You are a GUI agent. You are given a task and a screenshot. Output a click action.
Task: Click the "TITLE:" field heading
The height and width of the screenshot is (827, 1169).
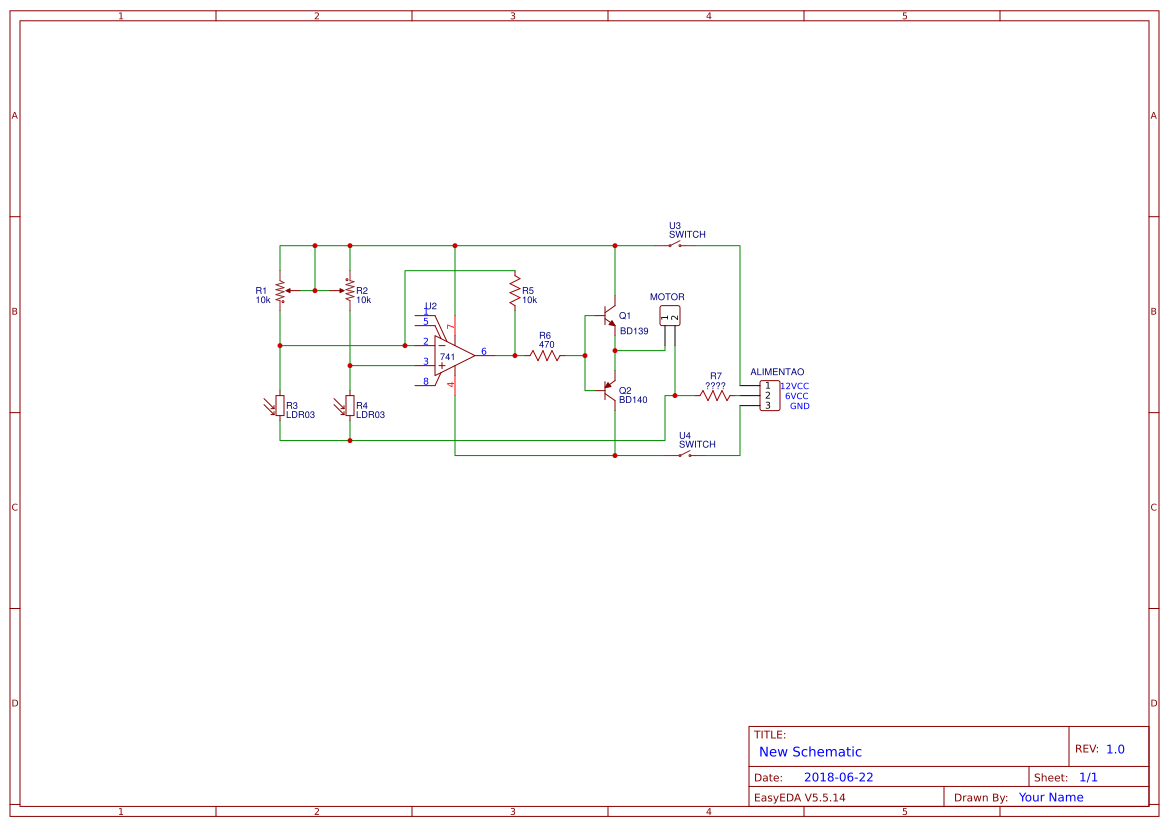coord(770,735)
